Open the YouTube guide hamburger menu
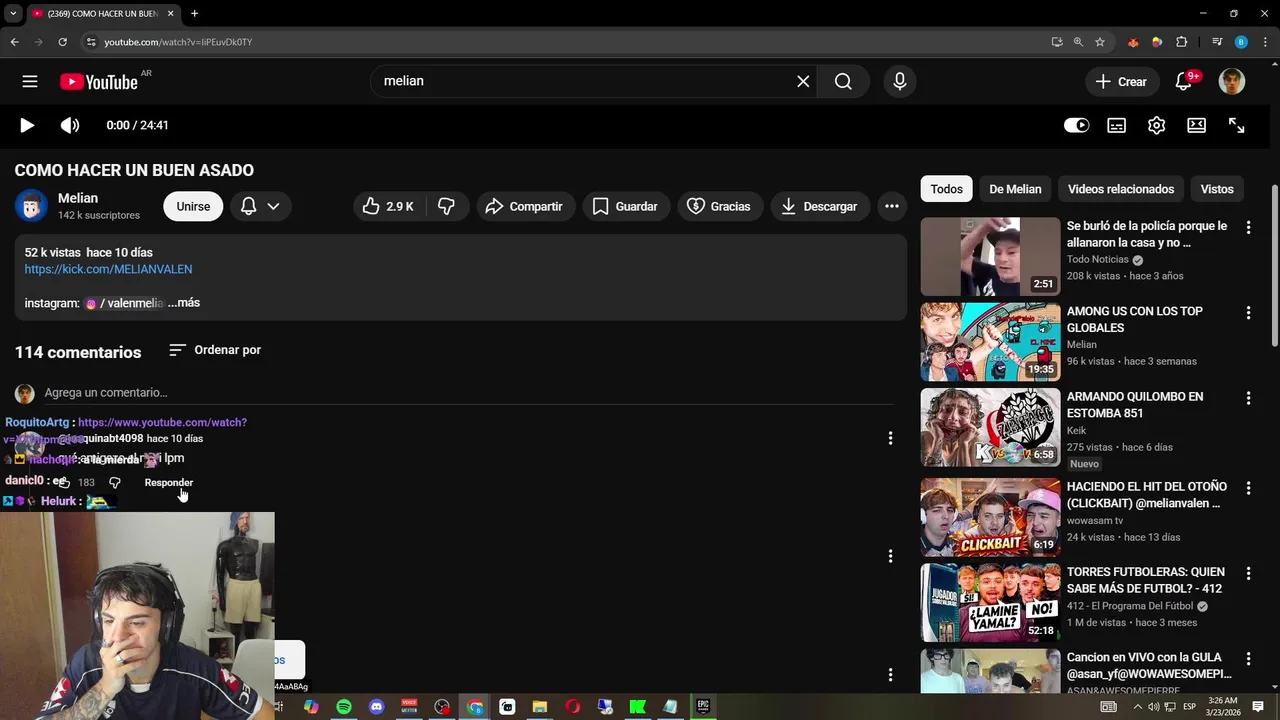The width and height of the screenshot is (1280, 720). coord(30,82)
